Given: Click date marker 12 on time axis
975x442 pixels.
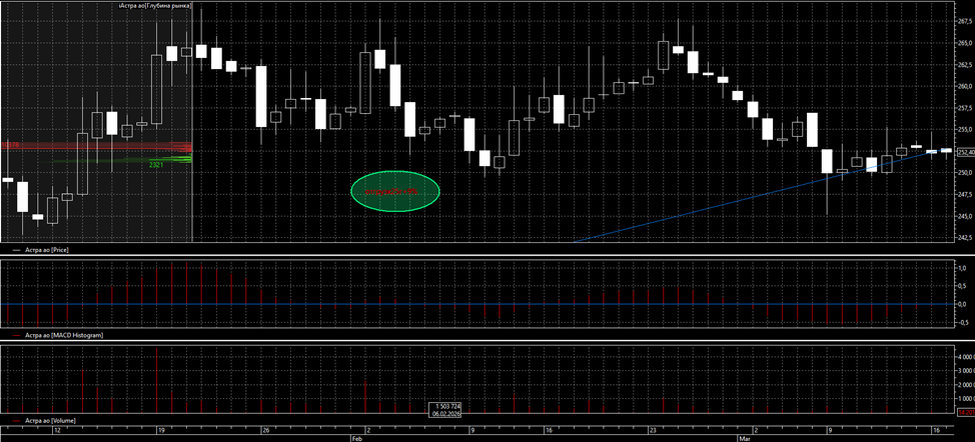Looking at the screenshot, I should (57, 430).
